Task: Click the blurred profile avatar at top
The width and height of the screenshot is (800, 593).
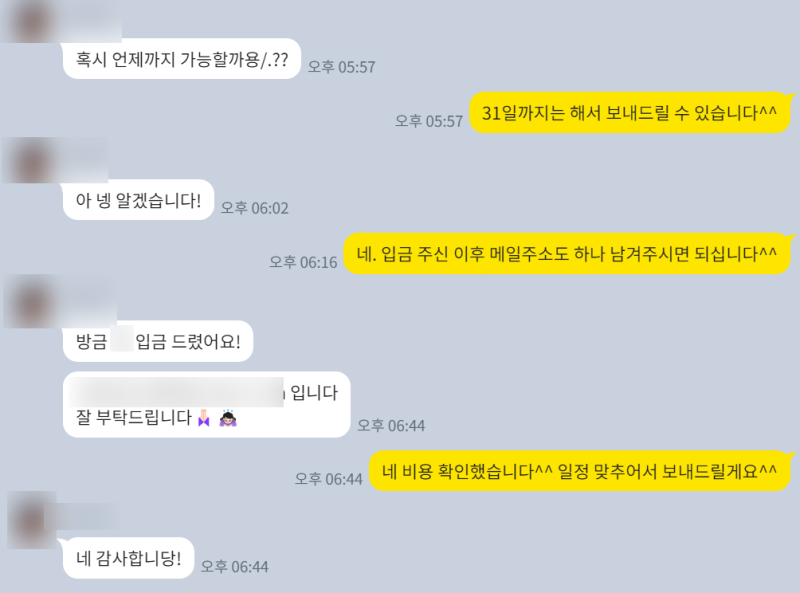Action: tap(32, 21)
